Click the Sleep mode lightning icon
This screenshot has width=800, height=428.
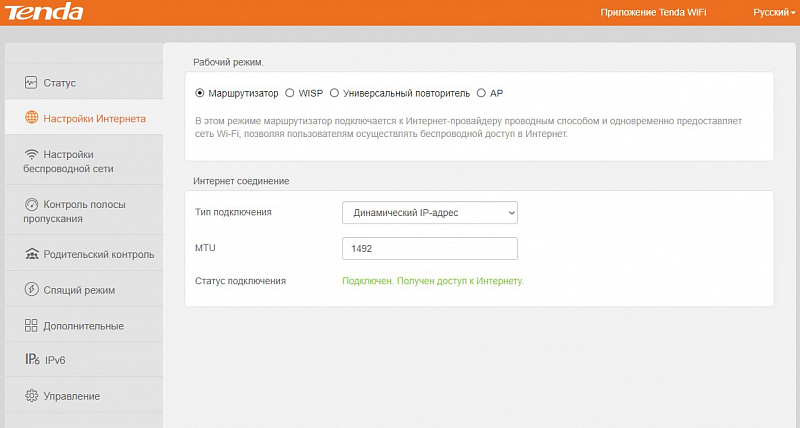tap(31, 290)
